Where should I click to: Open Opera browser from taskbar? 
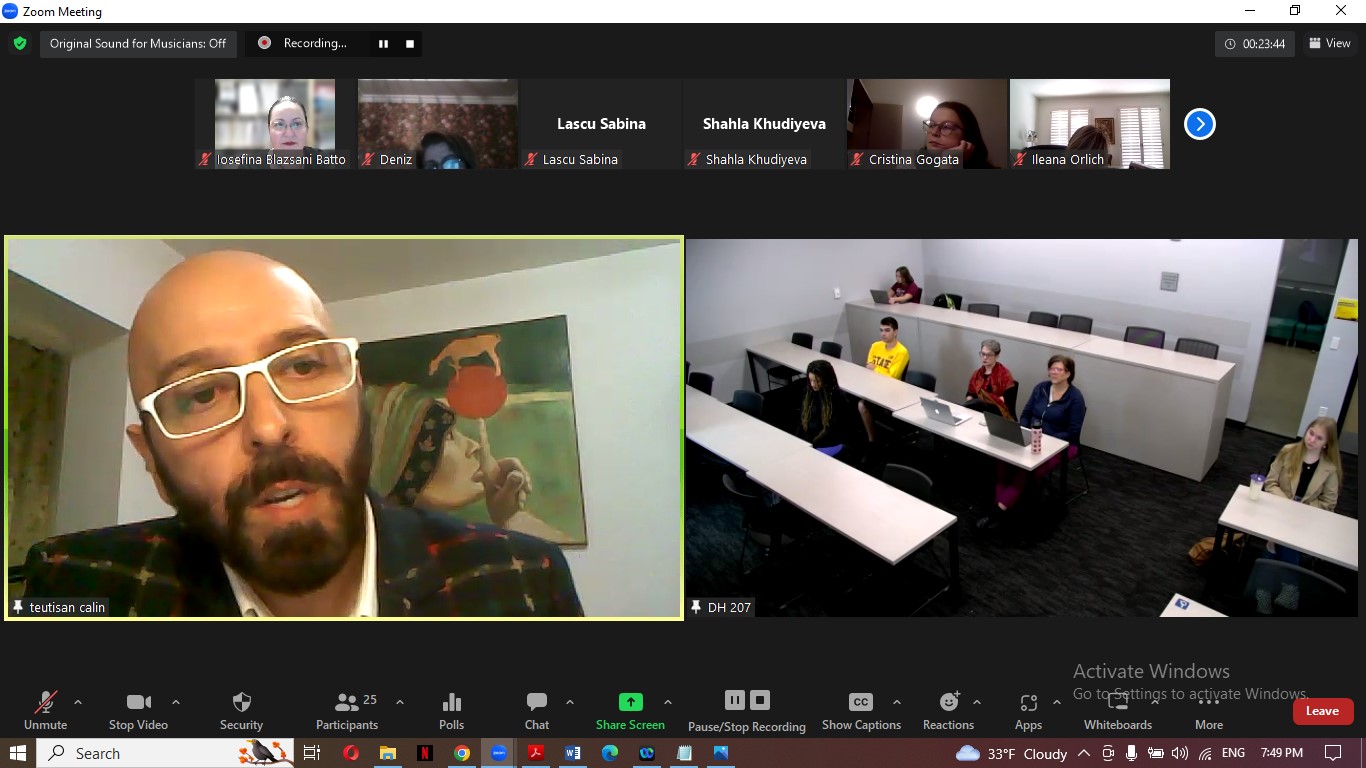click(x=351, y=753)
